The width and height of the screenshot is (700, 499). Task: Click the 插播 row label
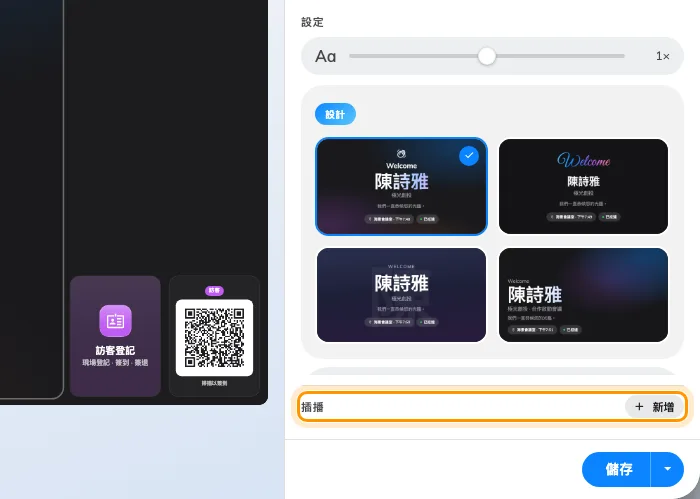(x=312, y=407)
